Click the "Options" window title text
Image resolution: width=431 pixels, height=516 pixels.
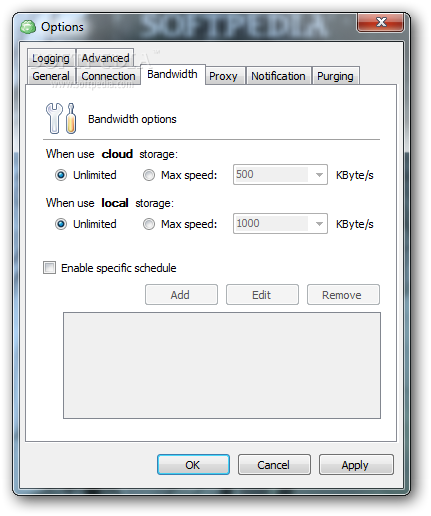(62, 27)
